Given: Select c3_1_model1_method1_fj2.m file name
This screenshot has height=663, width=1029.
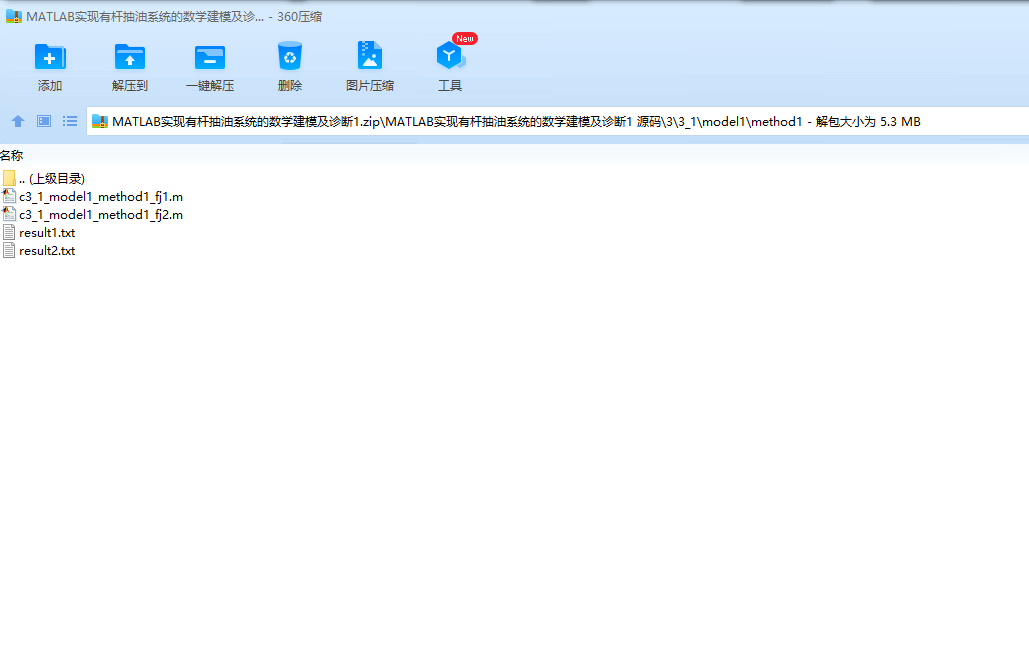Looking at the screenshot, I should (101, 215).
